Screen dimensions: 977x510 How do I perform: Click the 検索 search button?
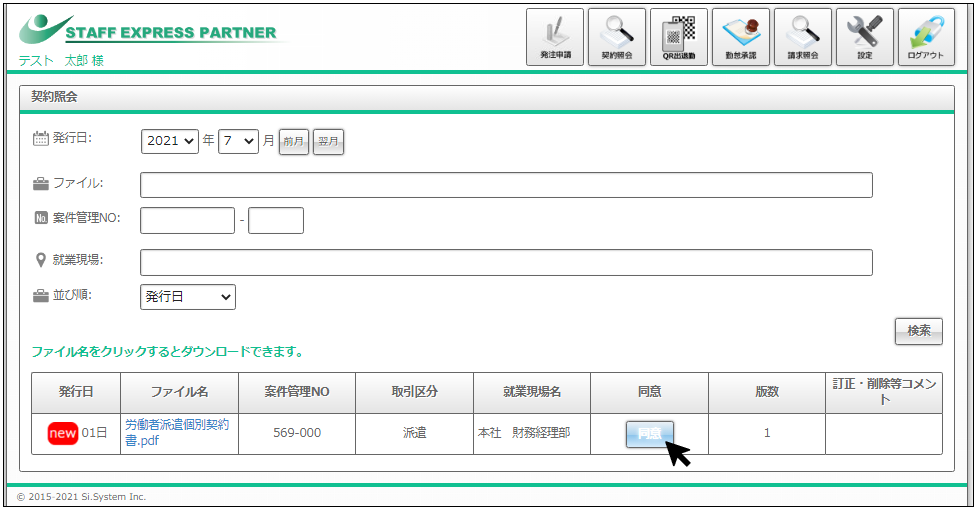tap(918, 331)
